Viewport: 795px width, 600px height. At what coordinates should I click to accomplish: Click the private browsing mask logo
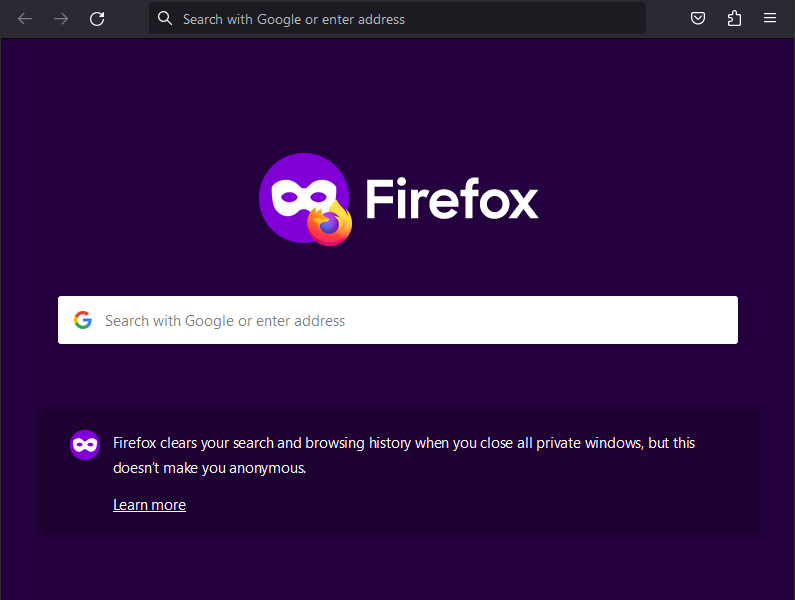pyautogui.click(x=305, y=199)
